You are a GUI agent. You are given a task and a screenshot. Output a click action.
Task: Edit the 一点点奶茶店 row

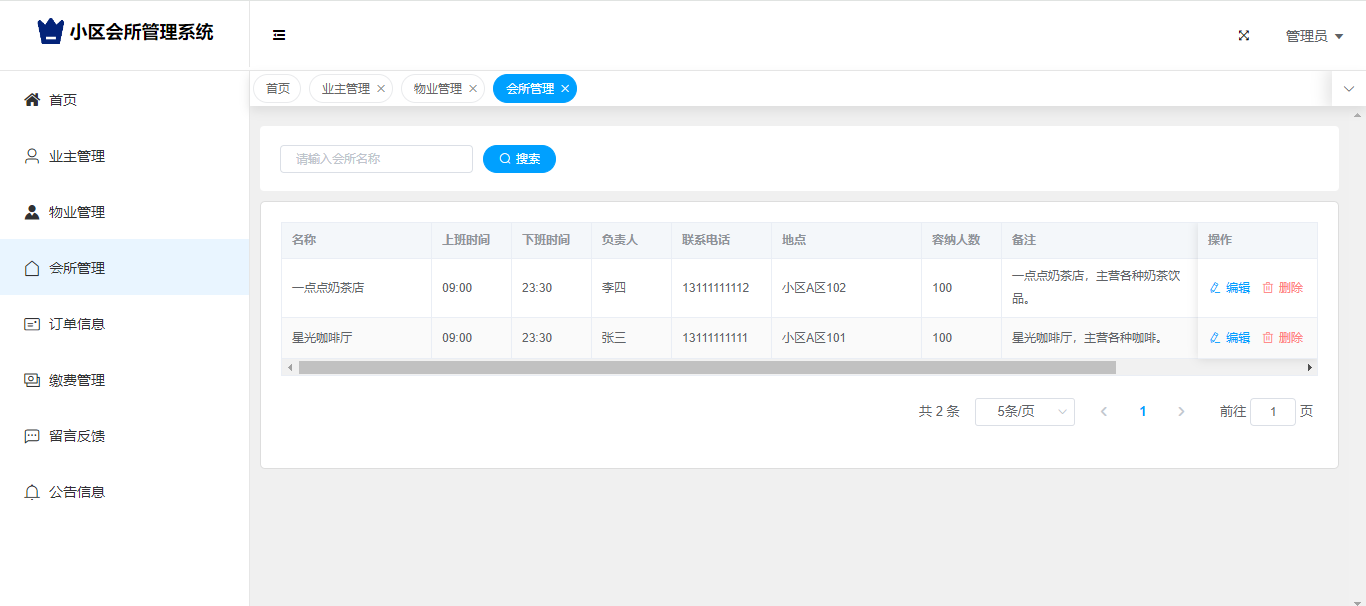[x=1229, y=288]
